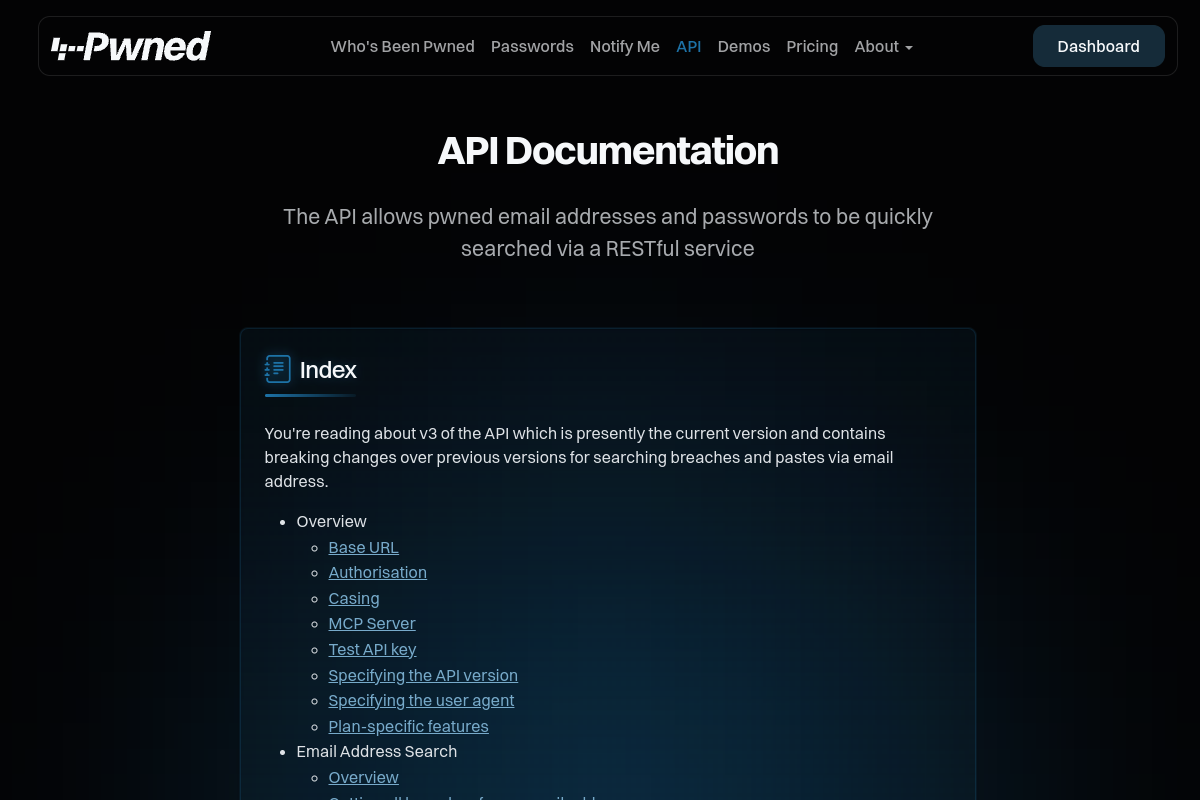Click Specifying the API version link
The image size is (1200, 800).
pyautogui.click(x=423, y=675)
